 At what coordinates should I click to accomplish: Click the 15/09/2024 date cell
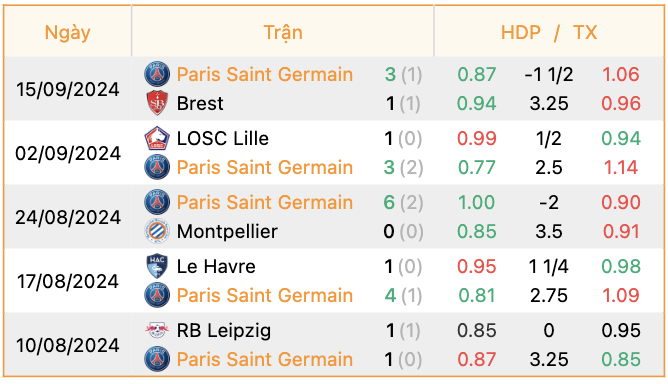[x=68, y=89]
